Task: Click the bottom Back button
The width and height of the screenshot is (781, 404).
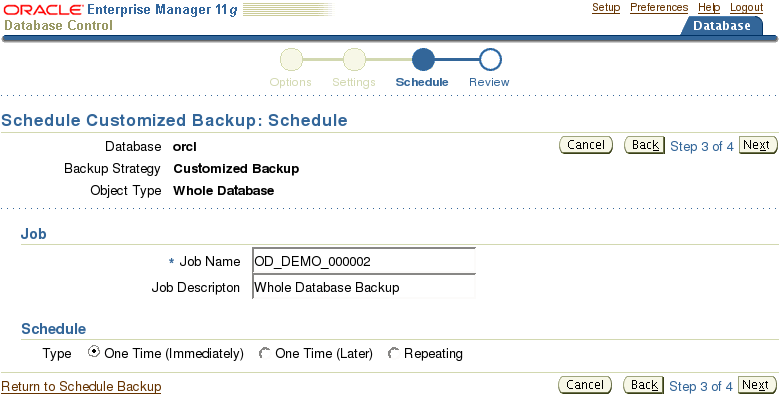Action: point(644,385)
